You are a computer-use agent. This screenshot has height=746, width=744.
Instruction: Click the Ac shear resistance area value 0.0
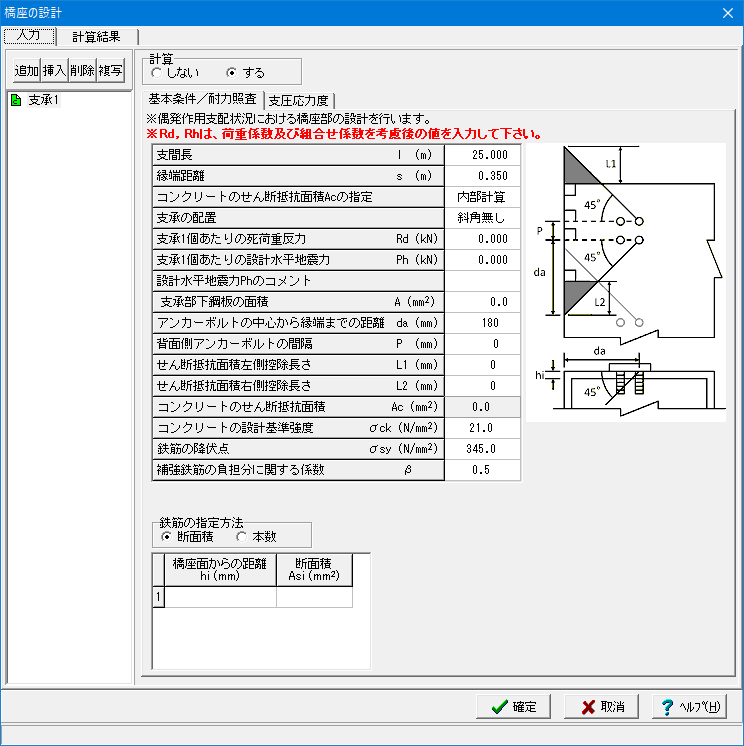(x=482, y=407)
